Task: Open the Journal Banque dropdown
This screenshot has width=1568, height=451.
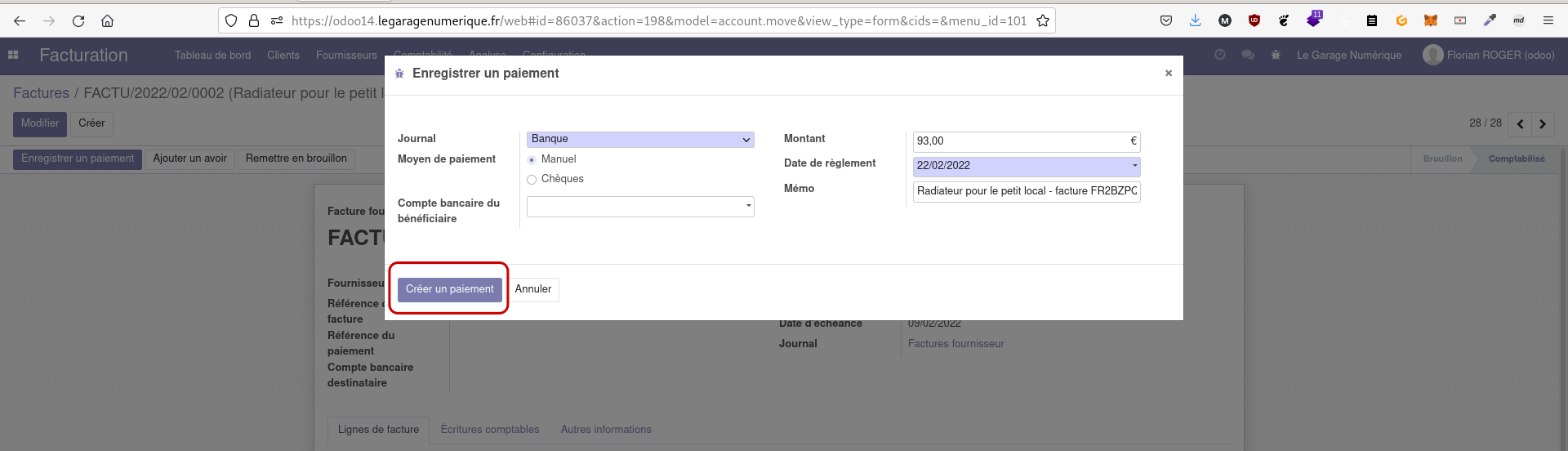Action: 640,140
